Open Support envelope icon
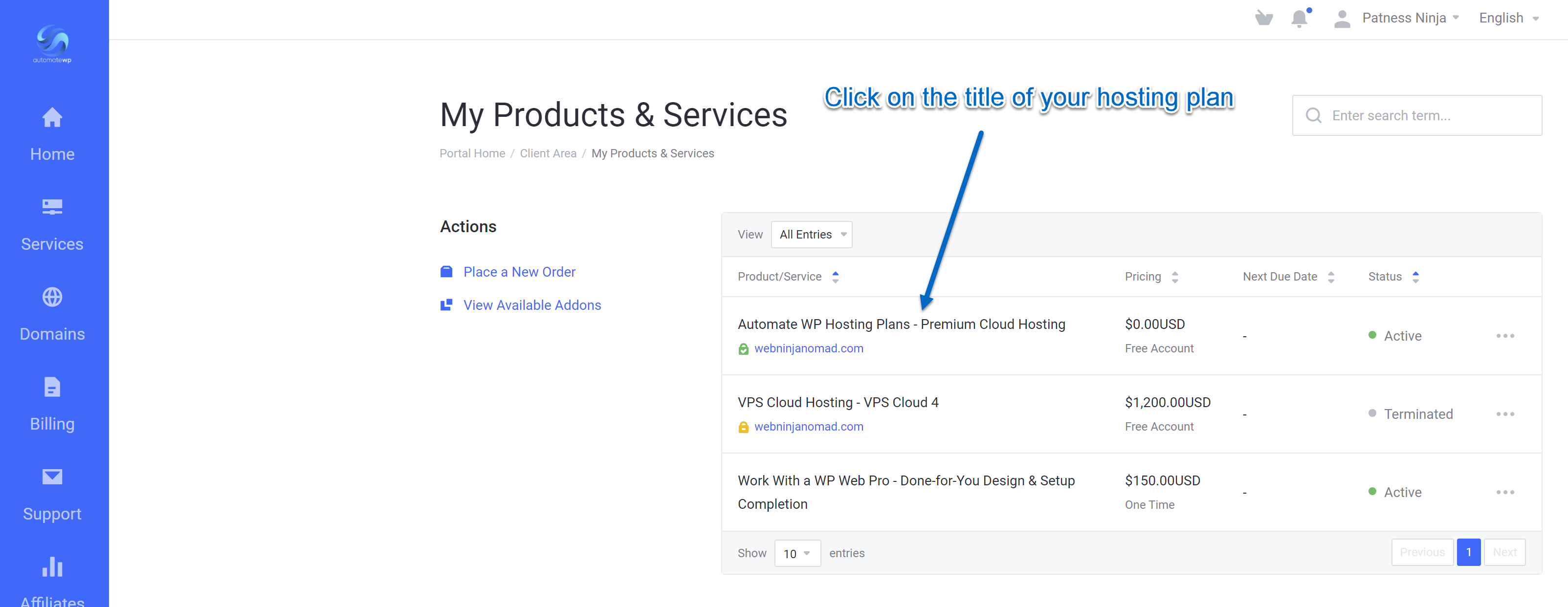Viewport: 1568px width, 607px height. [x=52, y=477]
